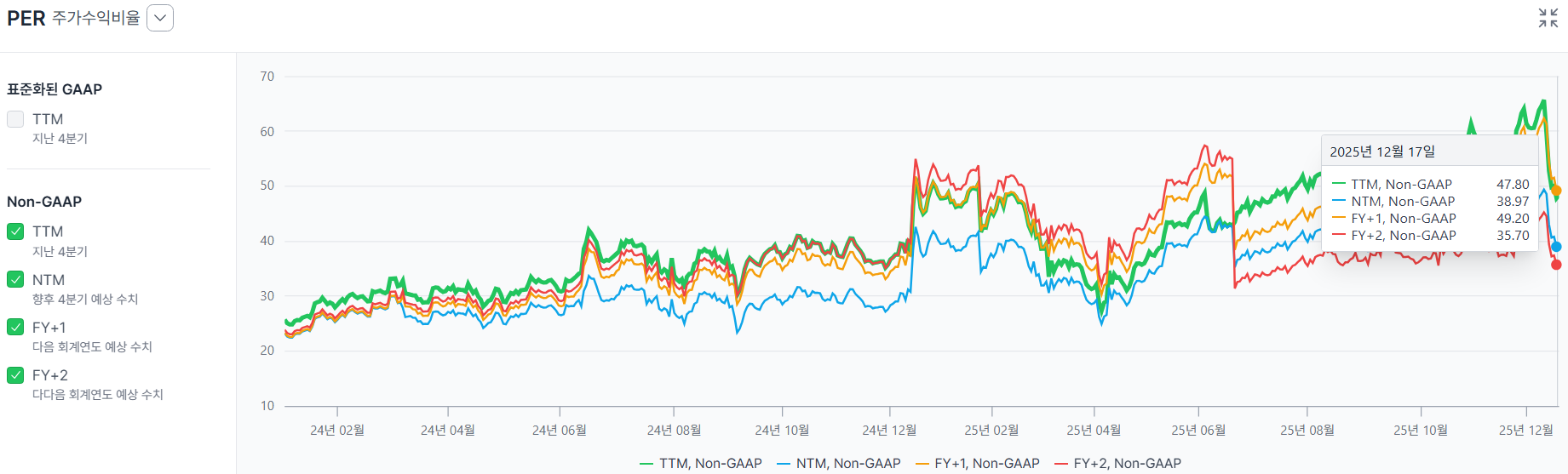Click the tooltip date 2025년 12월 17일
Image resolution: width=1568 pixels, height=474 pixels.
point(1382,151)
